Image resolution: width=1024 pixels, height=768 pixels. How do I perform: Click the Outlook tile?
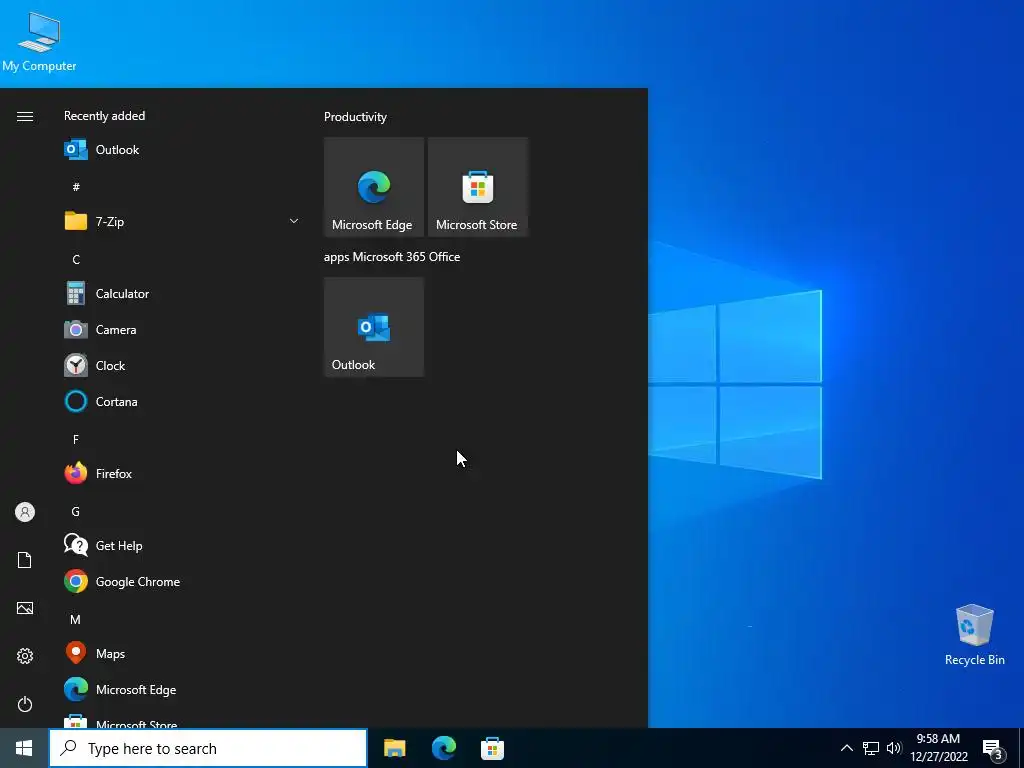374,327
